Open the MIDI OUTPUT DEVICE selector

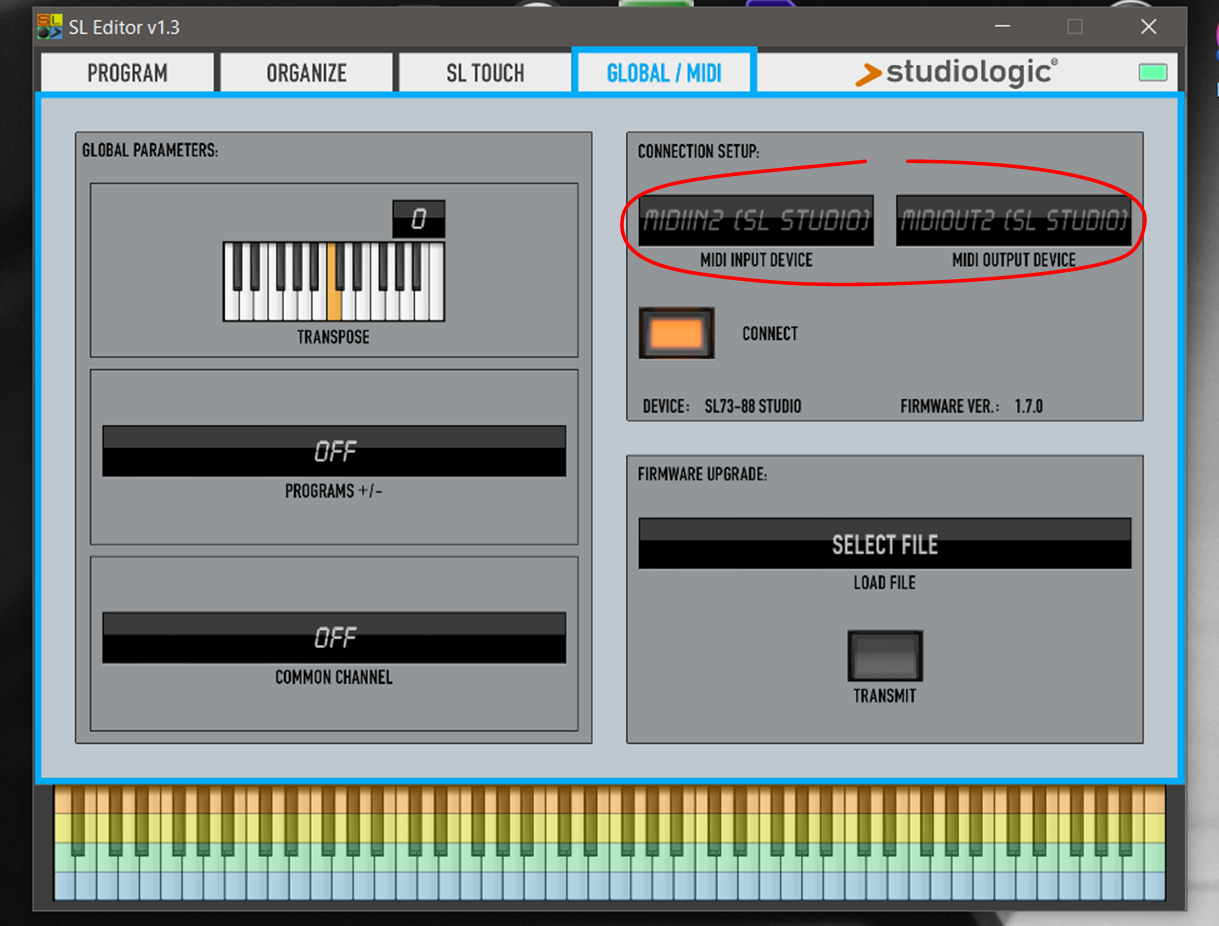[x=1014, y=220]
